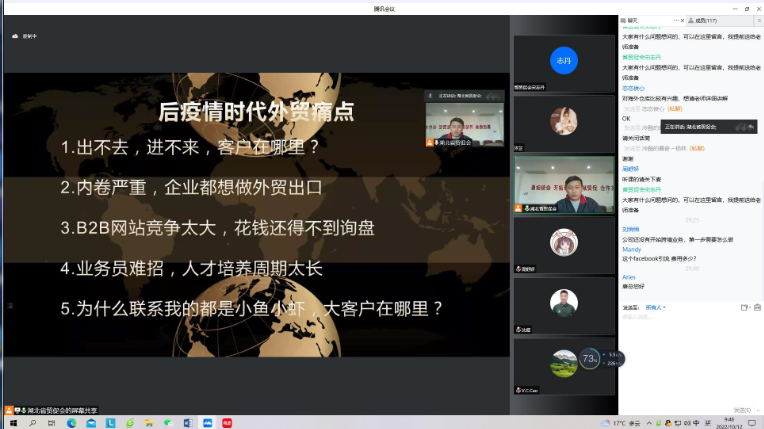Click the 73% floating performance widget

pyautogui.click(x=590, y=357)
